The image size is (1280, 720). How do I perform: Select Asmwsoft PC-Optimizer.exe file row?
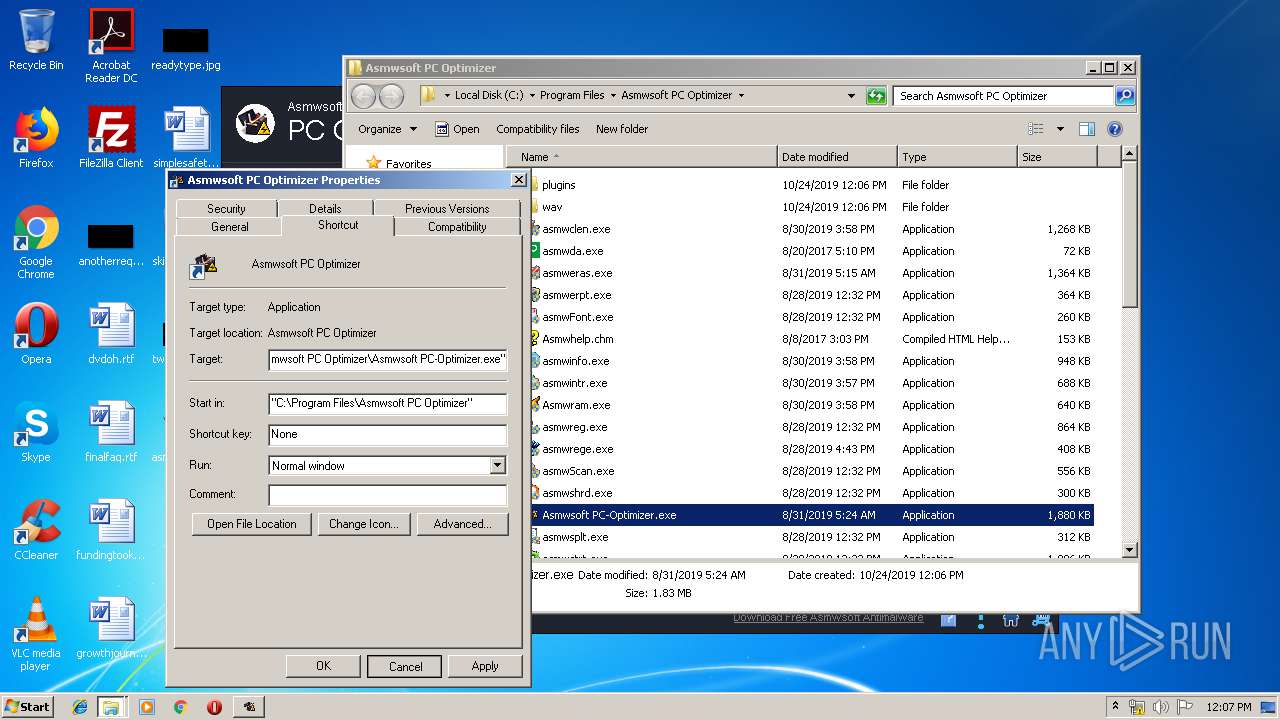pyautogui.click(x=810, y=515)
